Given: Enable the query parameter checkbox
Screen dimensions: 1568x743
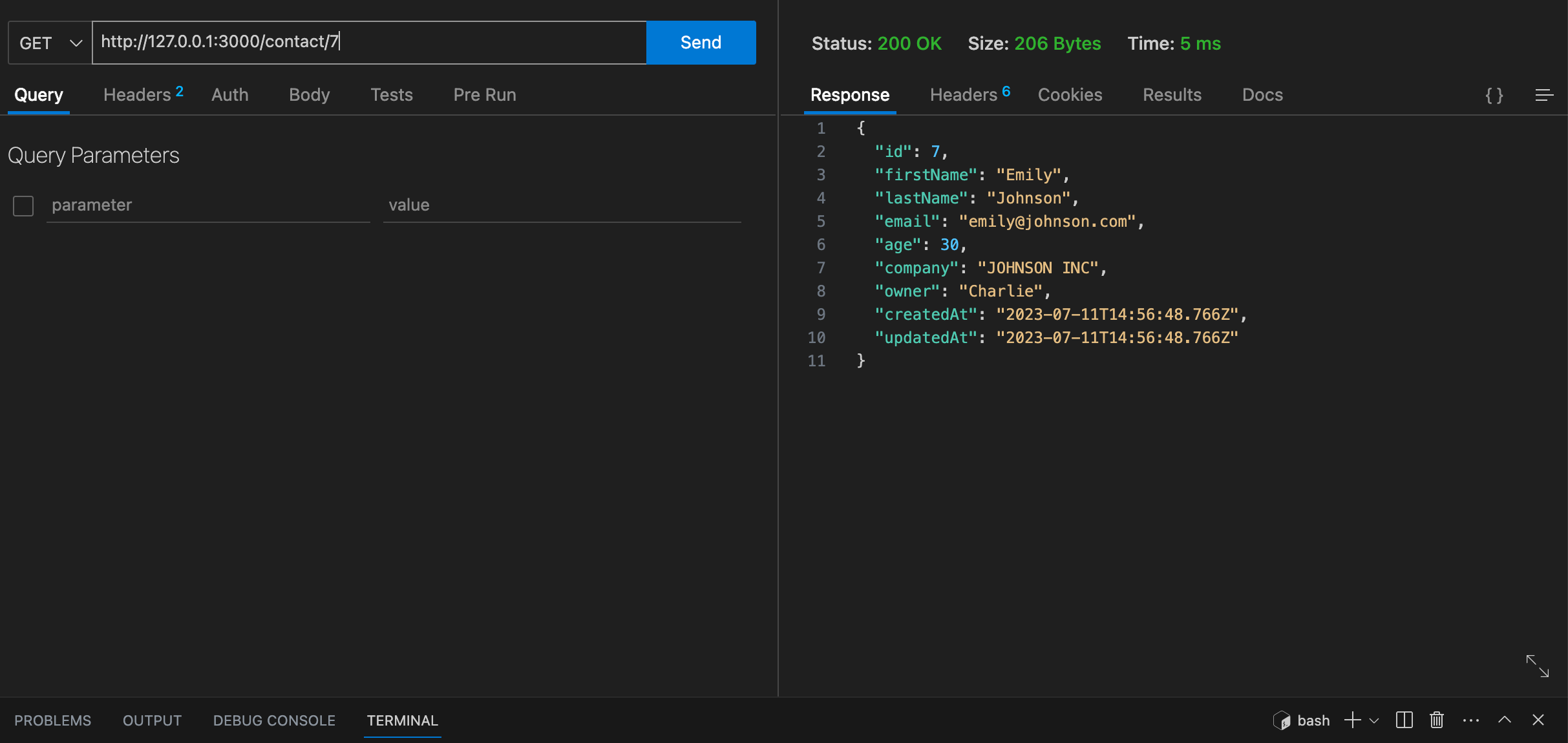Looking at the screenshot, I should [23, 205].
